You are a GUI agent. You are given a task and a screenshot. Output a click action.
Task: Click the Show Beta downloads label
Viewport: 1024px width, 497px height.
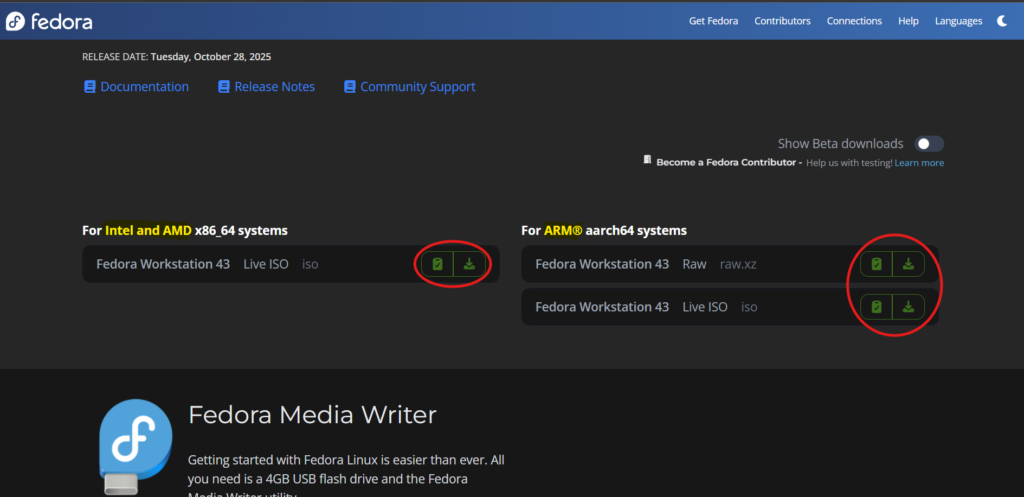pyautogui.click(x=840, y=144)
